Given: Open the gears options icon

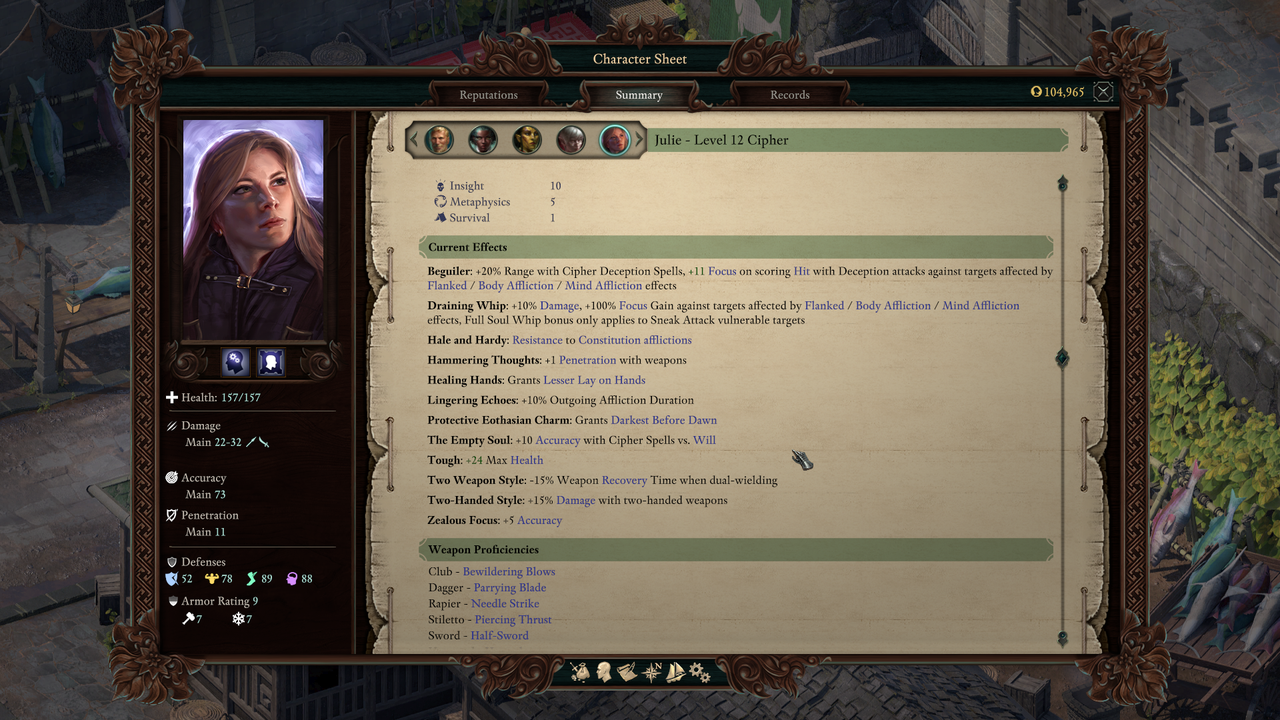Looking at the screenshot, I should coord(699,672).
